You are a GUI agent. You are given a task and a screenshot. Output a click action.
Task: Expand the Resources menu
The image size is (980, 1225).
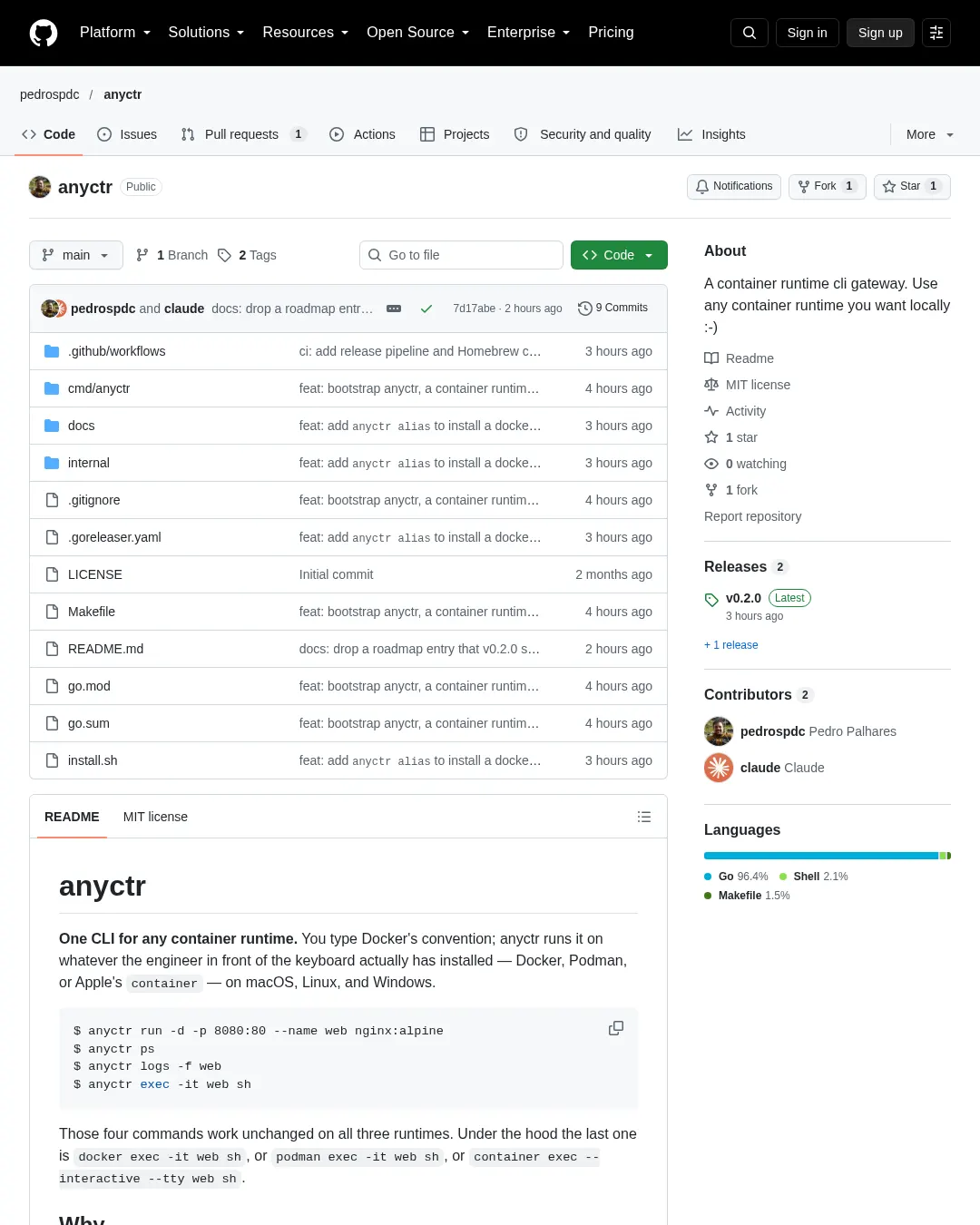[306, 33]
